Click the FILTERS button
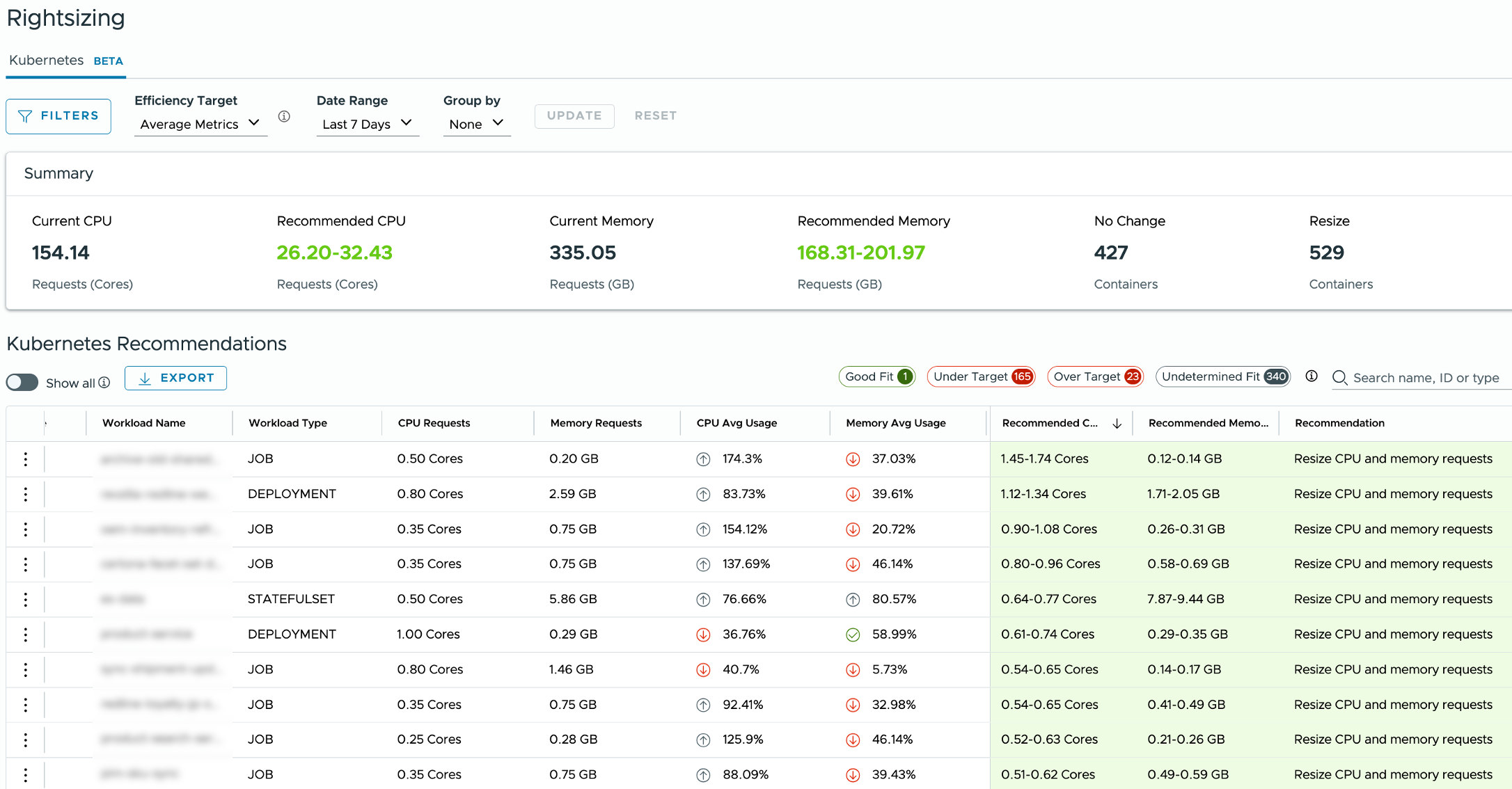 click(58, 116)
